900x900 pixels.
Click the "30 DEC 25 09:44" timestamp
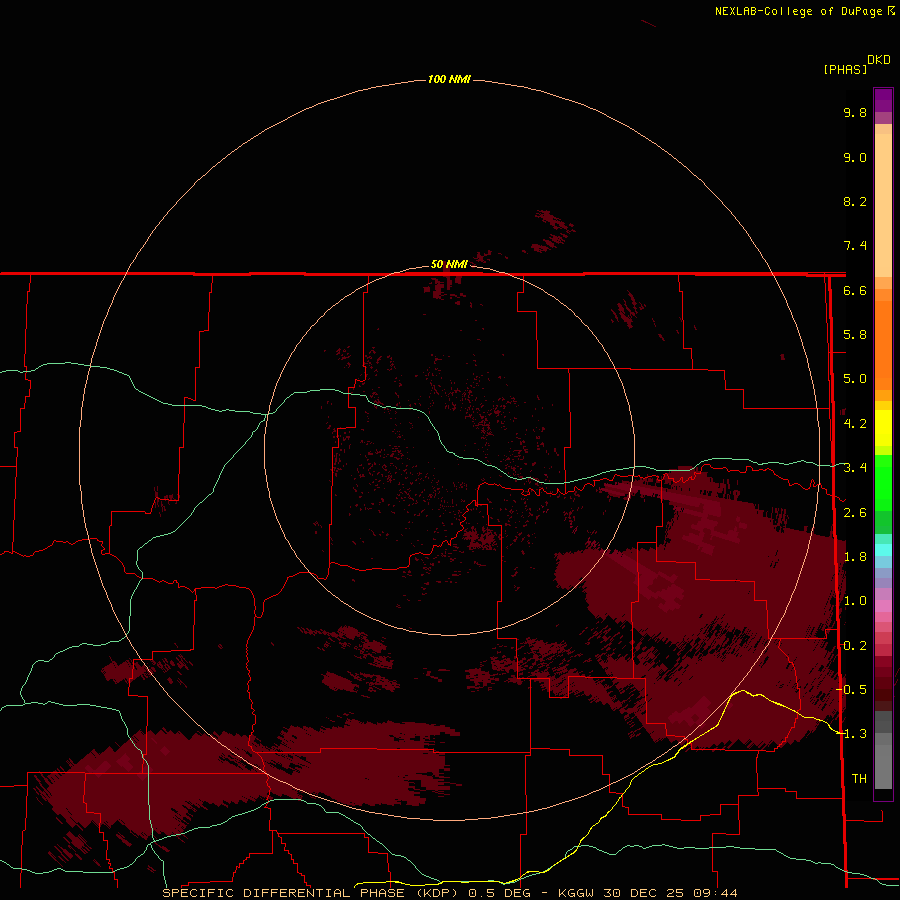coord(669,893)
